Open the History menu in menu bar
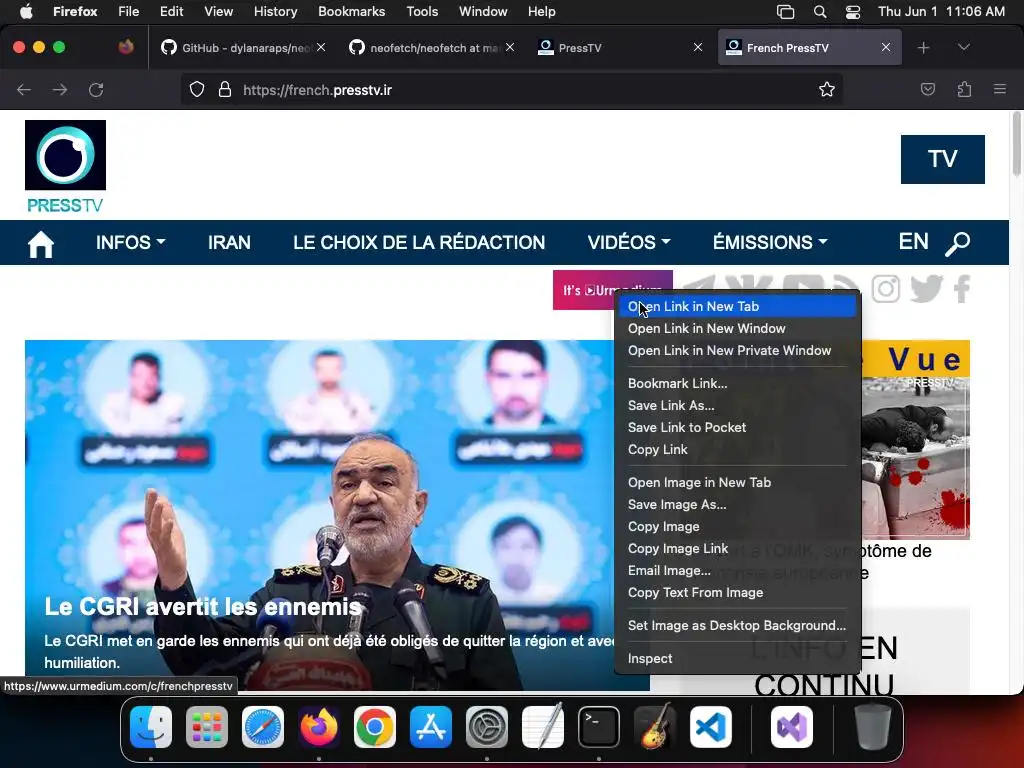This screenshot has height=768, width=1024. click(x=275, y=12)
